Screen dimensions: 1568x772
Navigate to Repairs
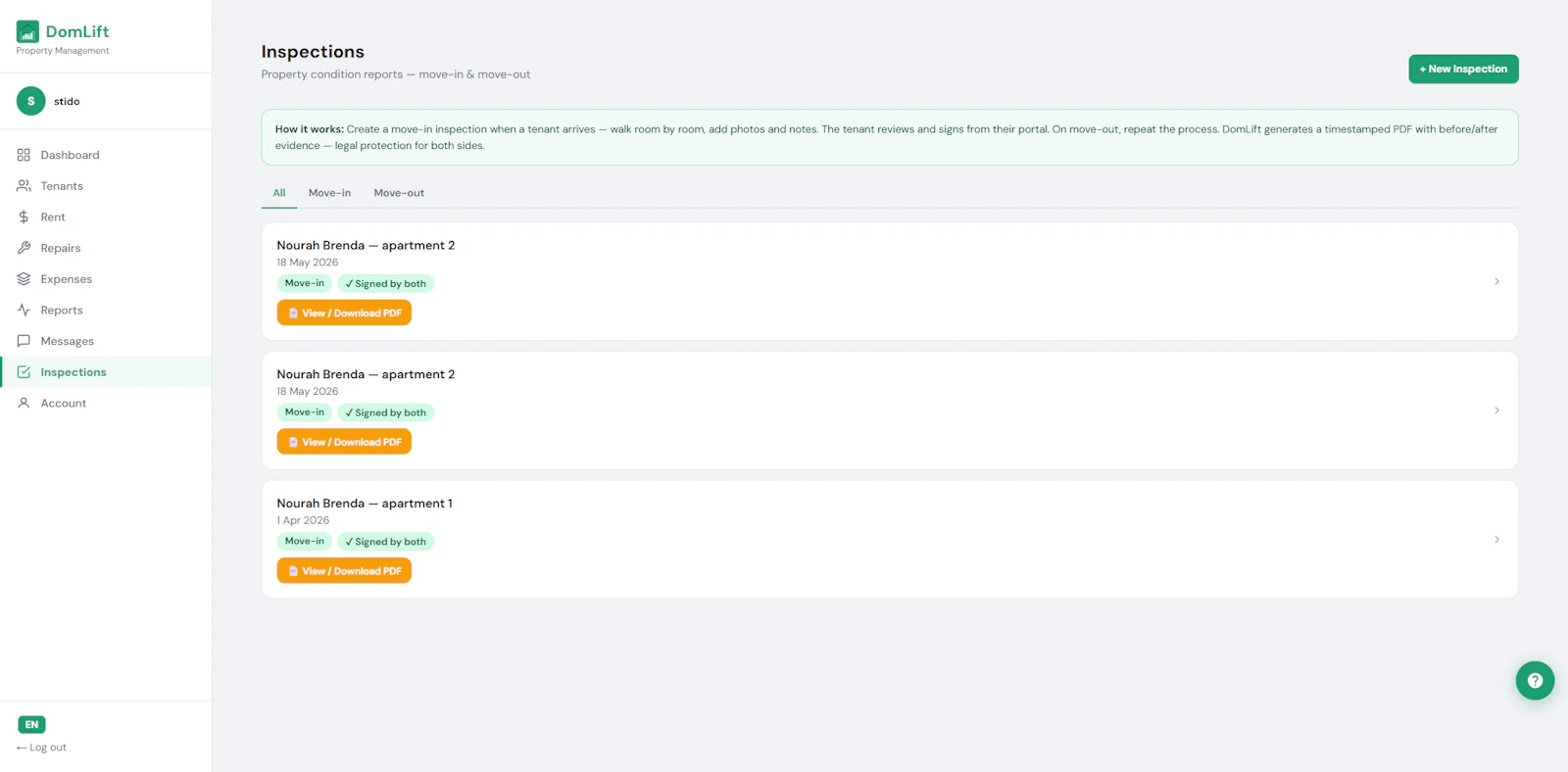pos(106,248)
